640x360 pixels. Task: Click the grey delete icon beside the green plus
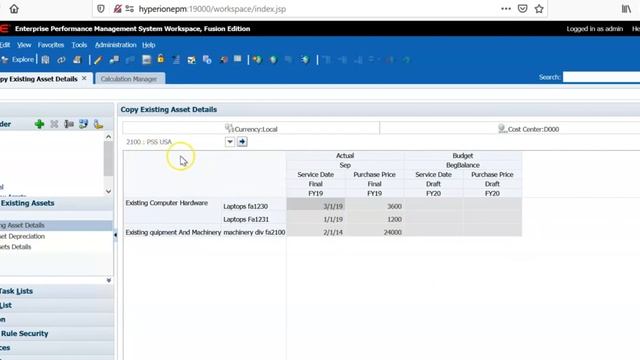coord(54,124)
